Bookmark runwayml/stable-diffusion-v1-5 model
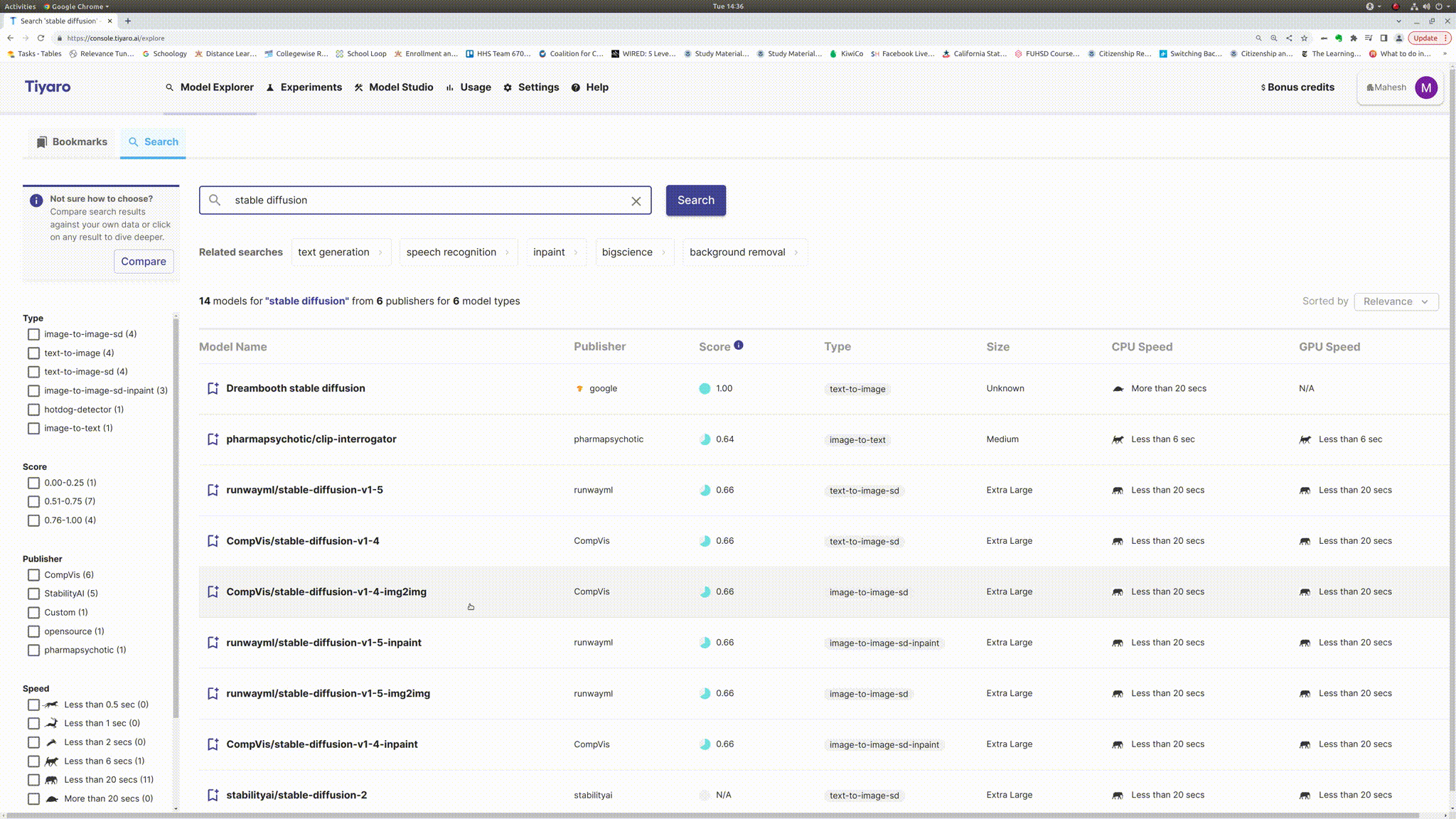This screenshot has width=1456, height=819. (213, 490)
